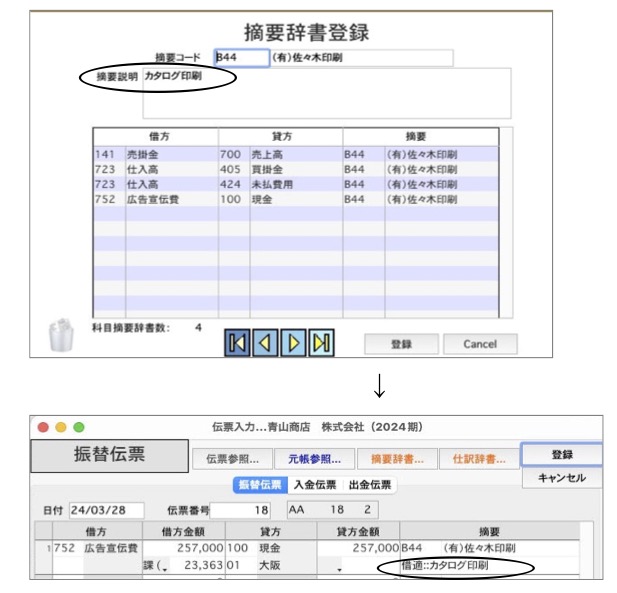617x593 pixels.
Task: Jump to first record navigation arrow
Action: (x=238, y=343)
